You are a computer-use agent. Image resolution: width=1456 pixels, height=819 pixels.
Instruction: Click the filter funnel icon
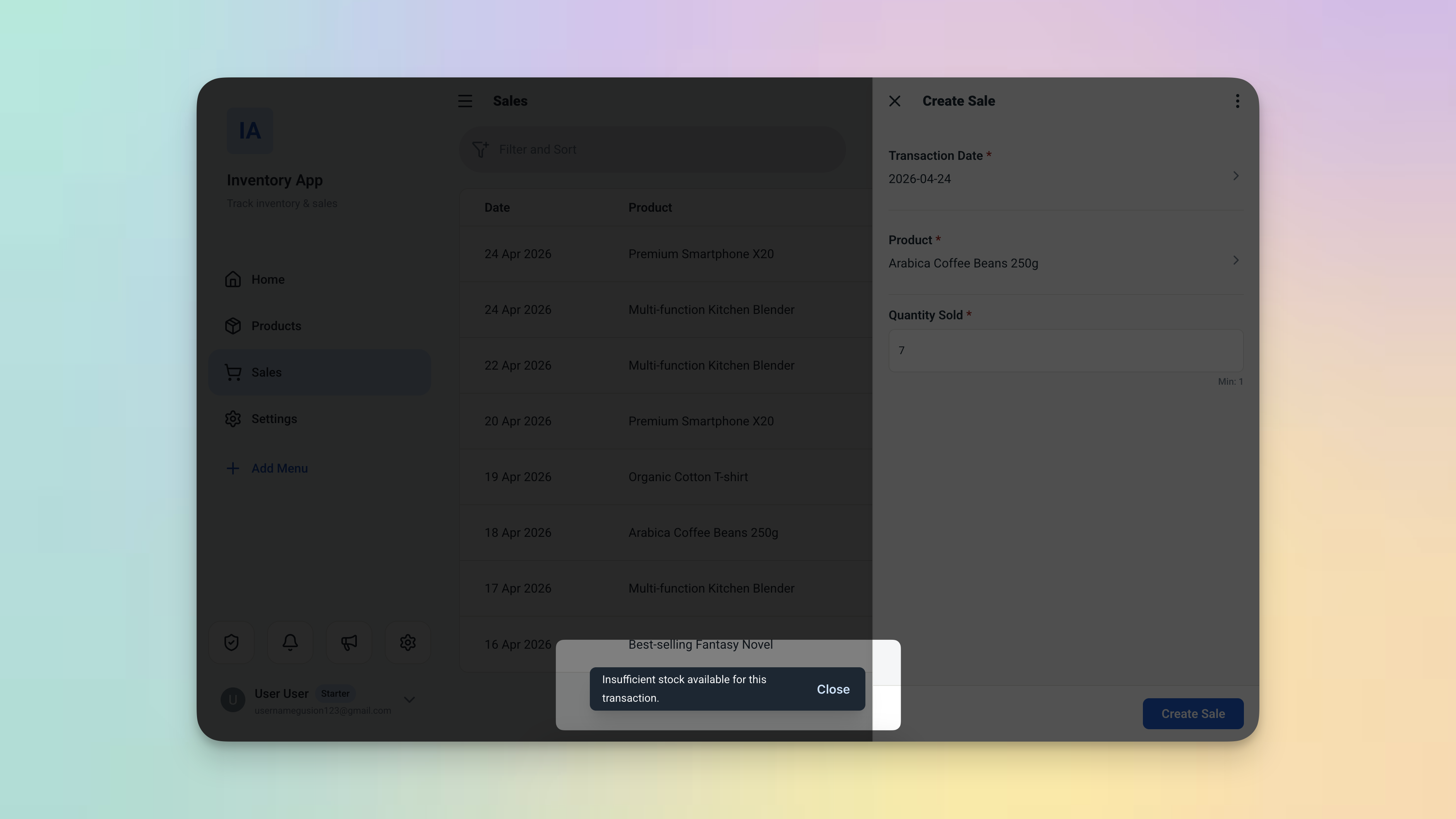pyautogui.click(x=480, y=149)
